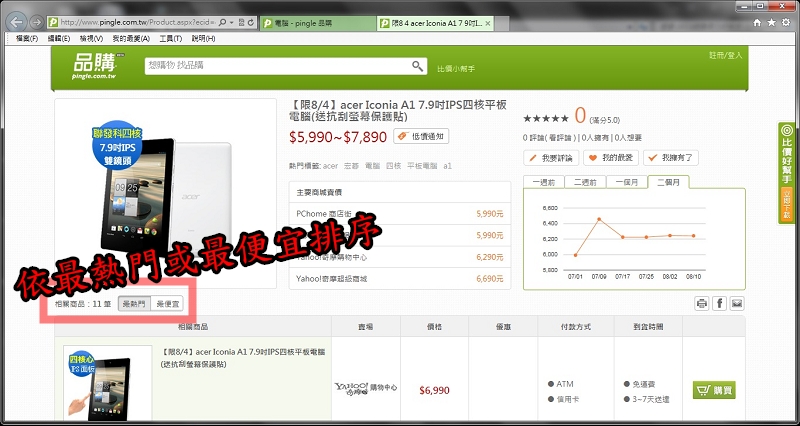The height and width of the screenshot is (426, 800).
Task: Click the product thumbnail in the related list
Action: pyautogui.click(x=108, y=383)
